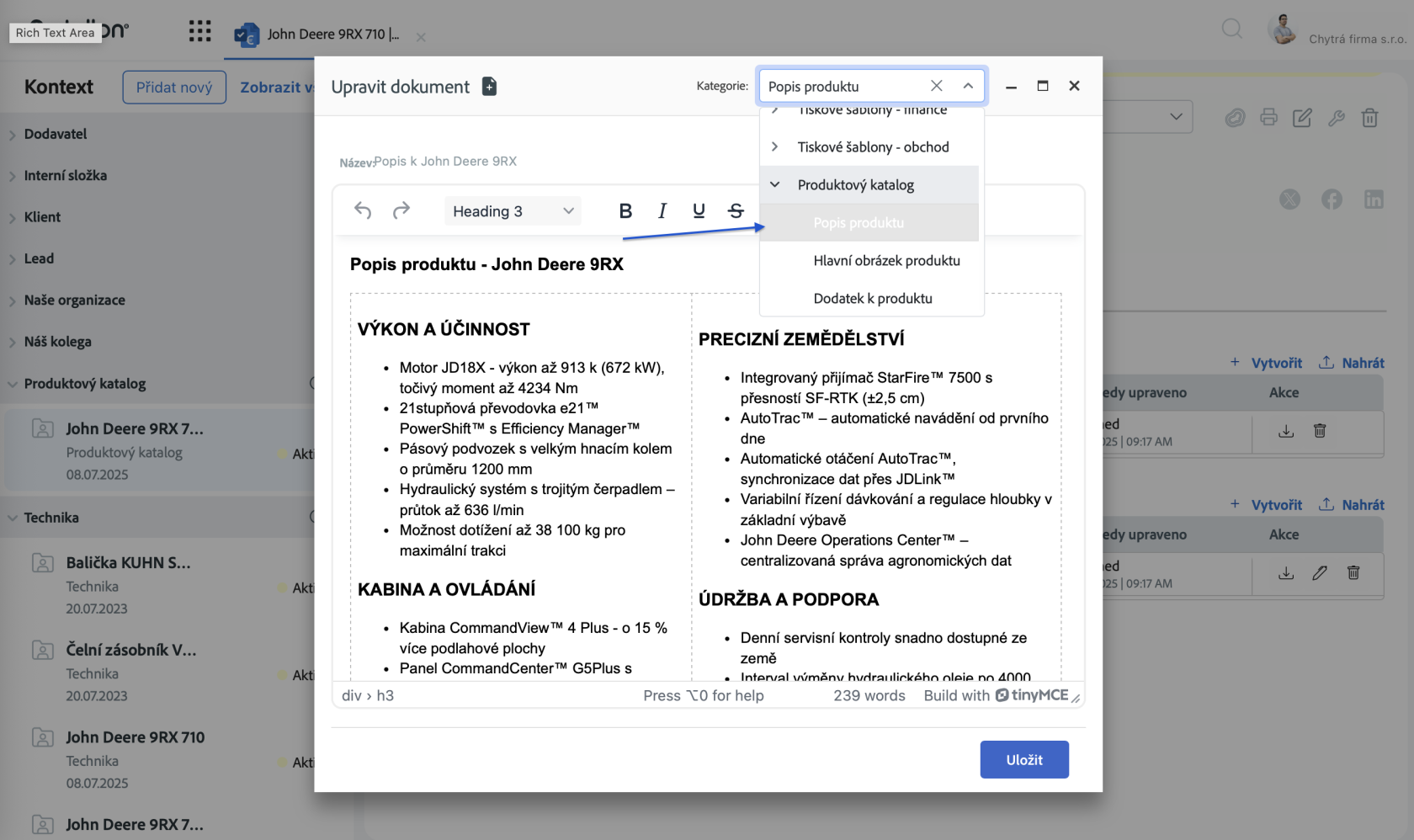Click upper Vytvořit link
The image size is (1414, 840).
(1266, 363)
